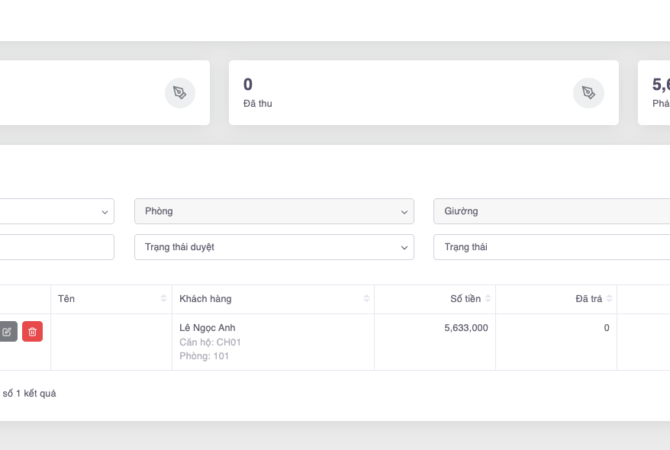Click the Phòng: 101 text in the row

[x=204, y=356]
